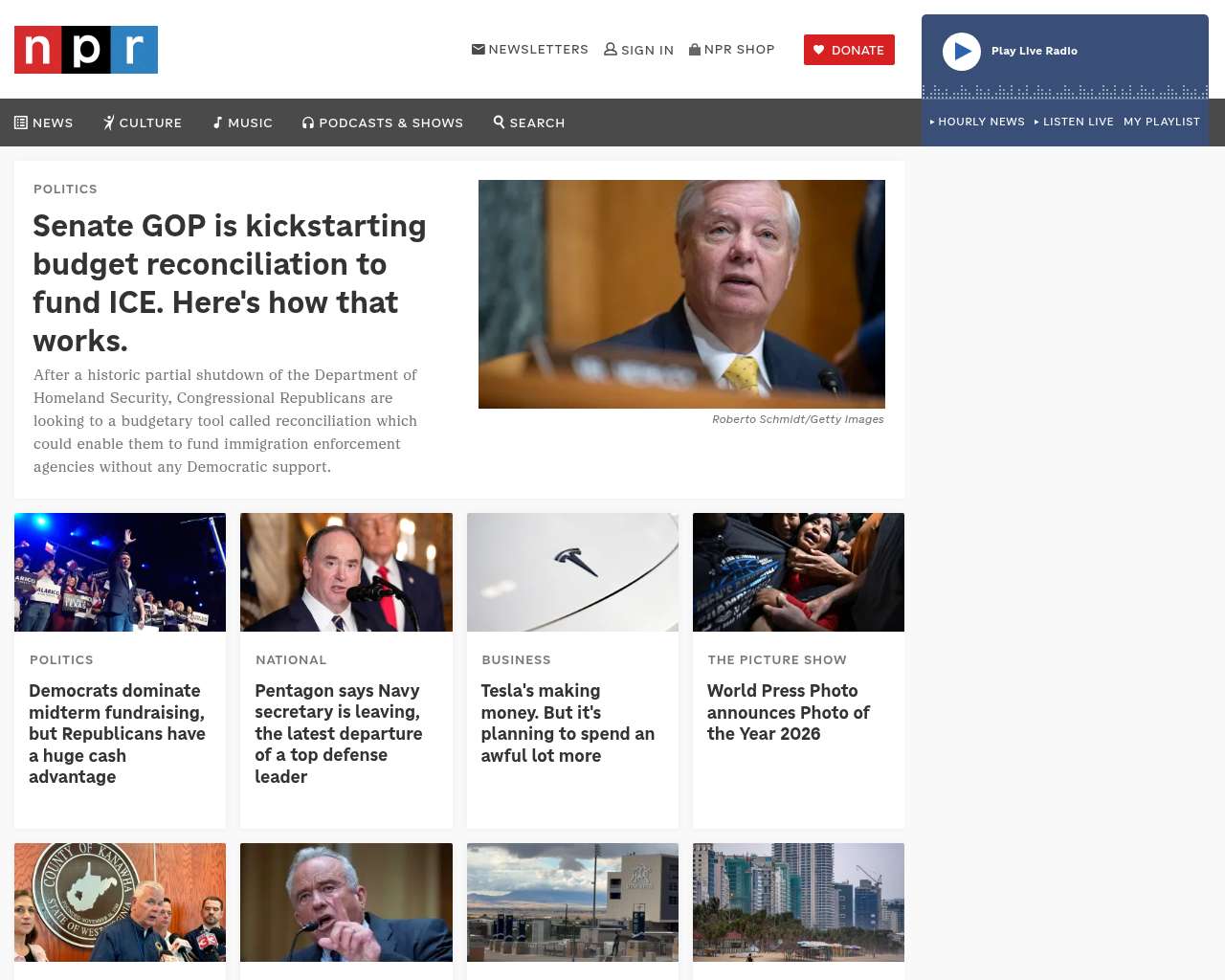Click the Podcasts headphones icon
This screenshot has width=1225, height=980.
pos(308,122)
